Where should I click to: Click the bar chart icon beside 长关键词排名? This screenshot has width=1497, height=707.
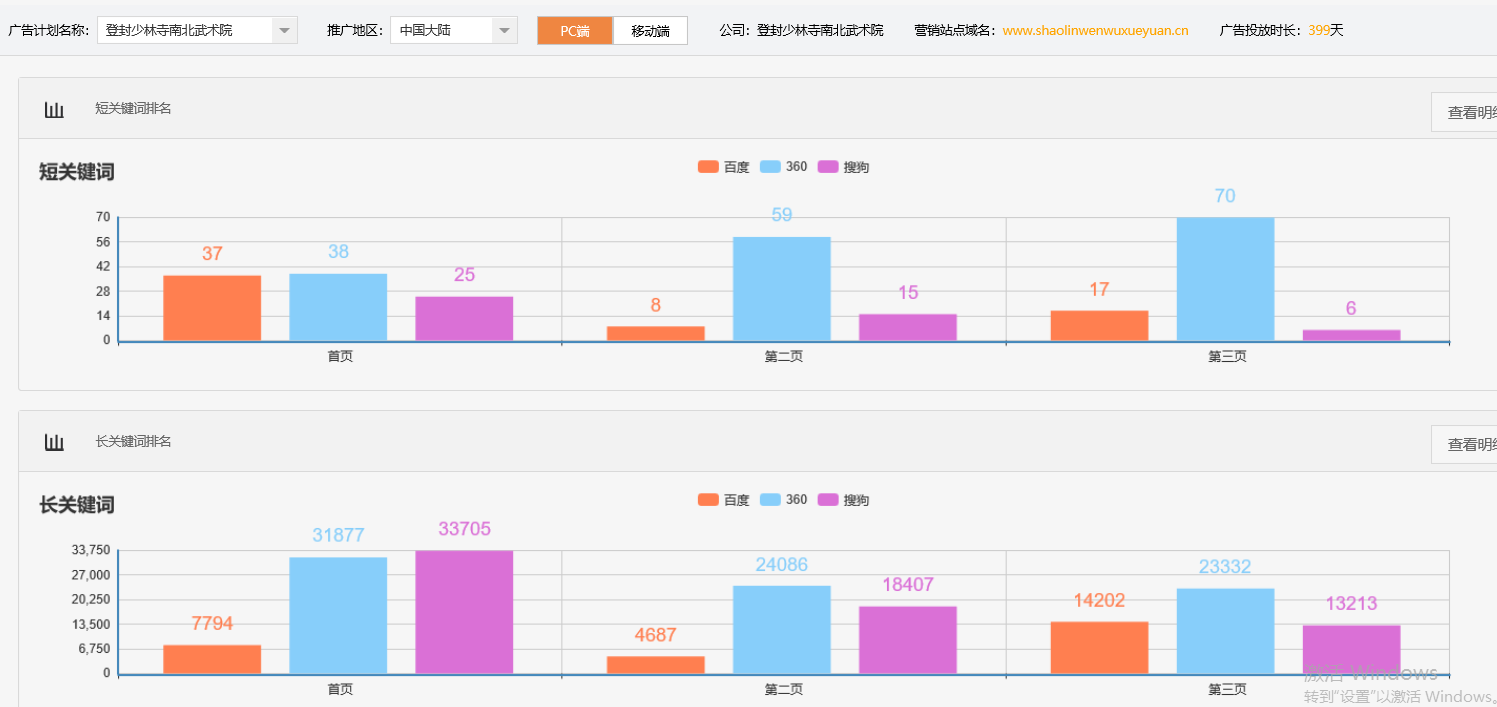(54, 442)
